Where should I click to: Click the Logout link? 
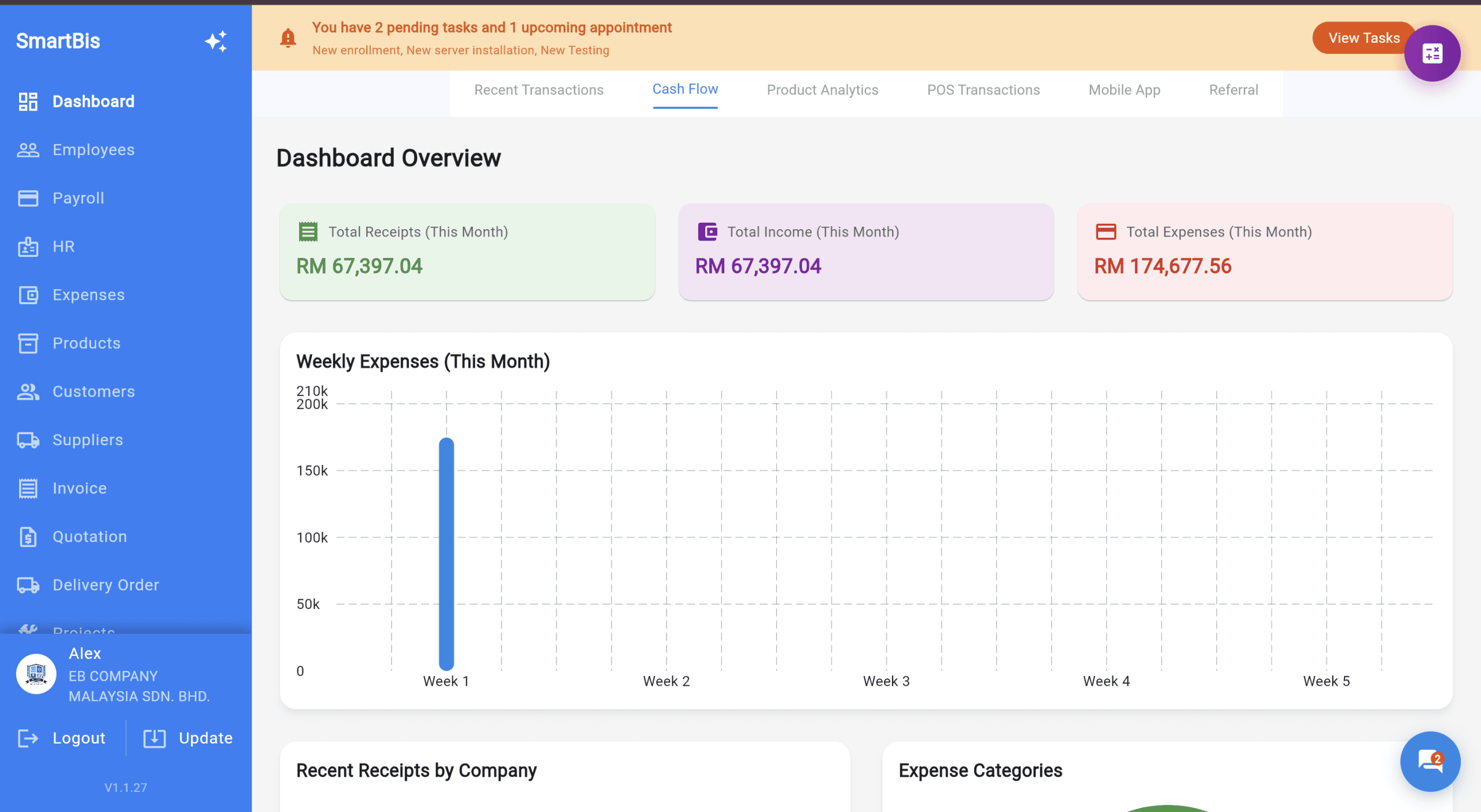79,738
